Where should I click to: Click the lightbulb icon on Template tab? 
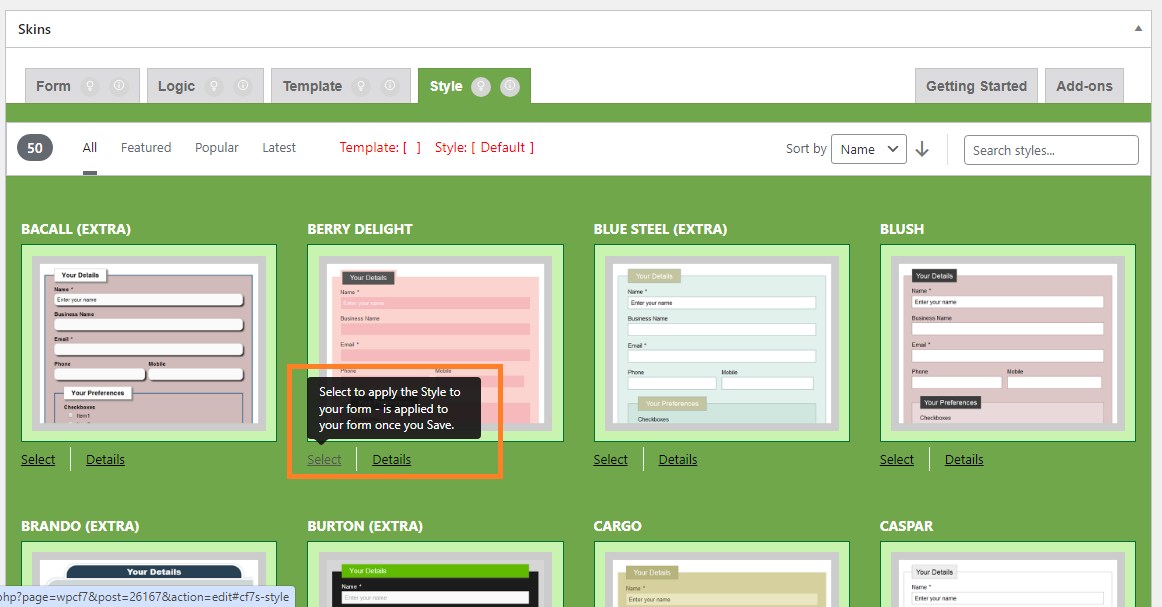click(x=360, y=86)
